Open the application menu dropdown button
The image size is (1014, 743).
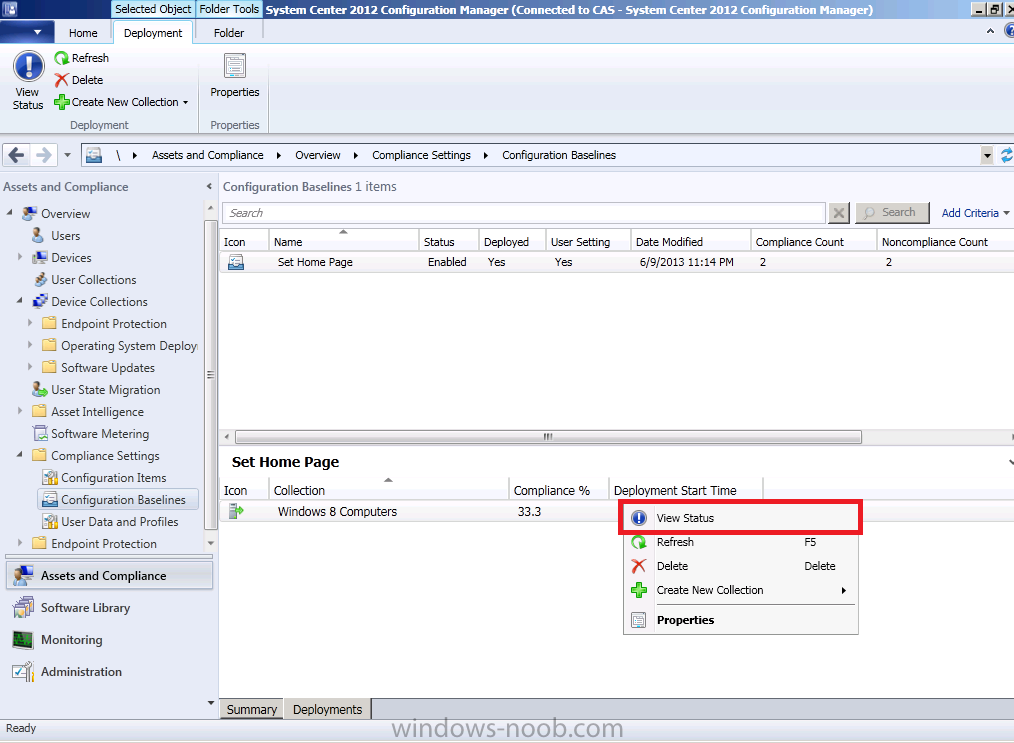click(25, 32)
